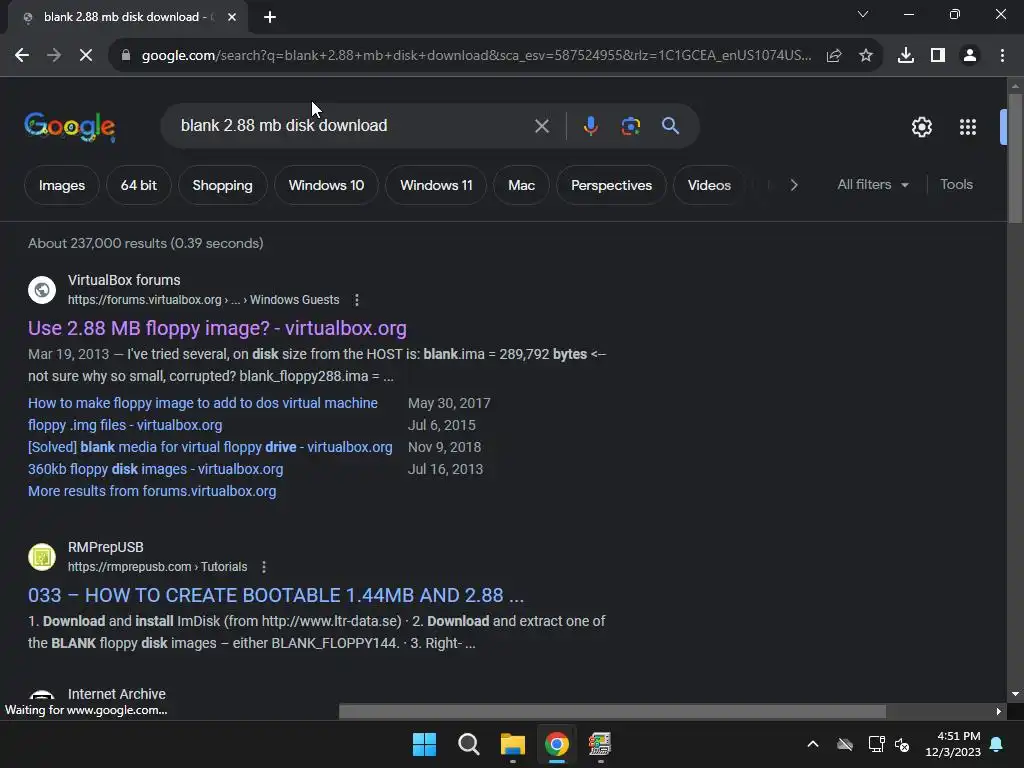The image size is (1024, 768).
Task: Open the Chrome profile avatar
Action: 970,56
